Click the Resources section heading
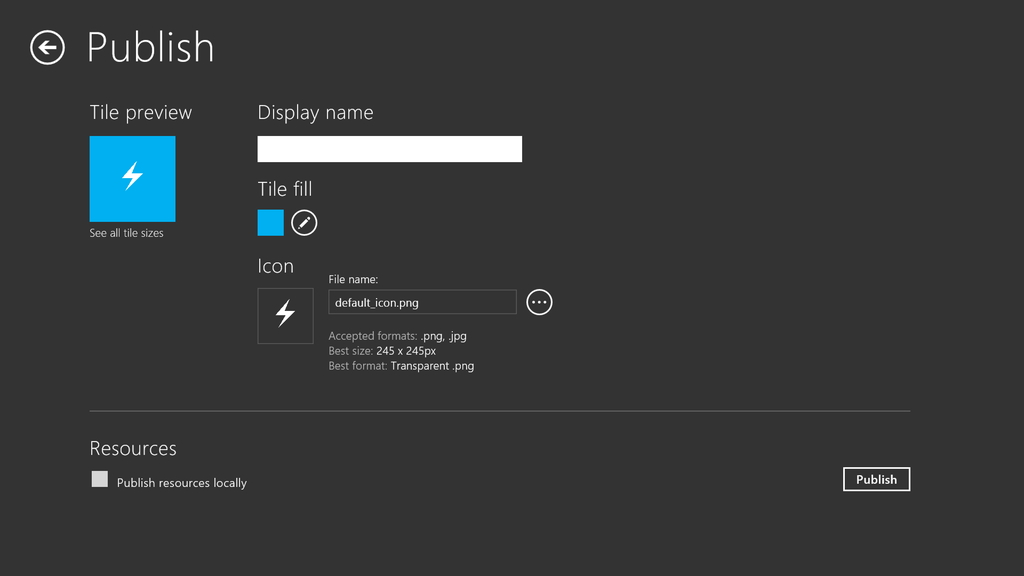Viewport: 1024px width, 576px height. point(133,449)
